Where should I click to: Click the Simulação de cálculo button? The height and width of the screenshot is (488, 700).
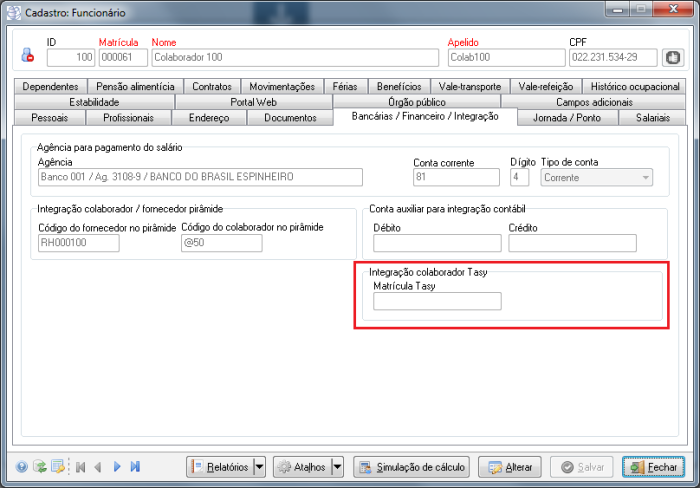412,467
